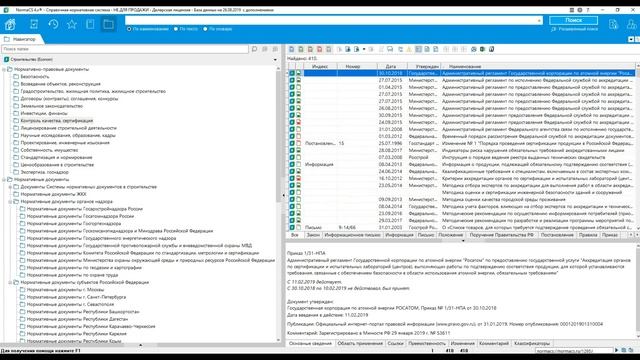Image resolution: width=640 pixels, height=360 pixels.
Task: Click the printer icon in list toolbar
Action: pyautogui.click(x=473, y=49)
